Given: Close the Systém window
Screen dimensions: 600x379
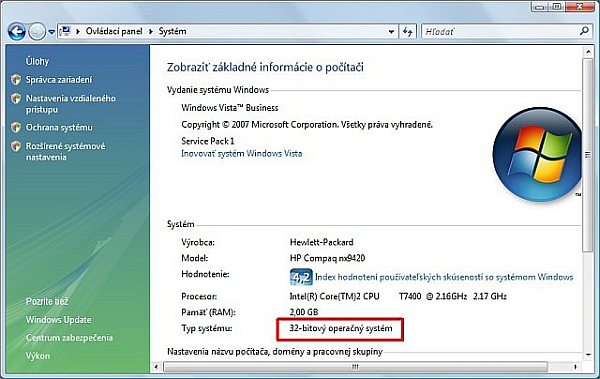Looking at the screenshot, I should pos(580,7).
